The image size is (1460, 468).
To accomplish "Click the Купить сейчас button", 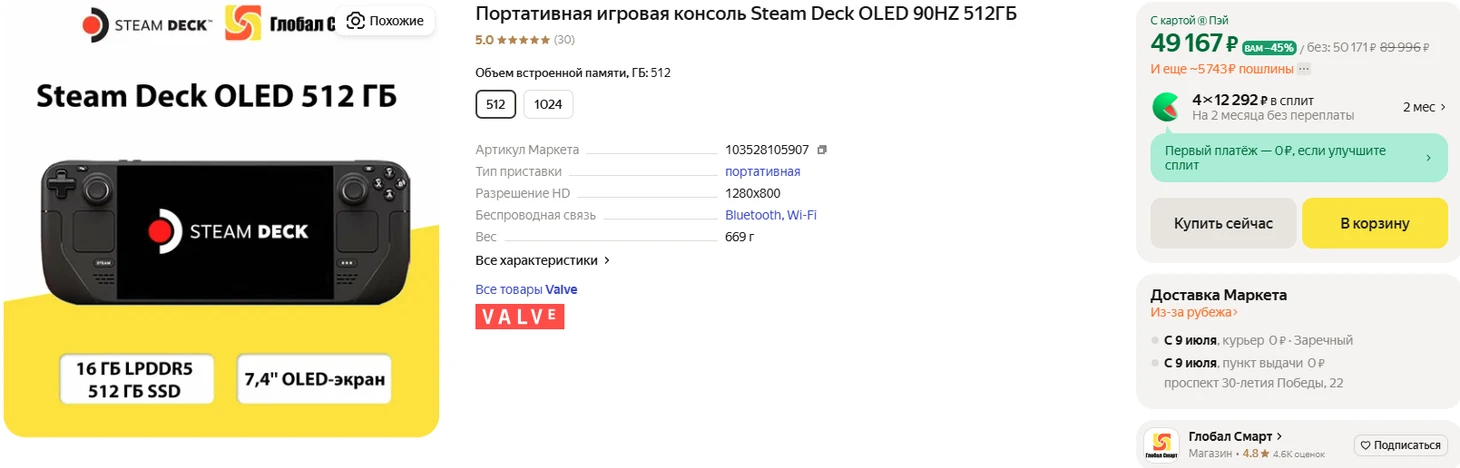I will click(x=1223, y=223).
